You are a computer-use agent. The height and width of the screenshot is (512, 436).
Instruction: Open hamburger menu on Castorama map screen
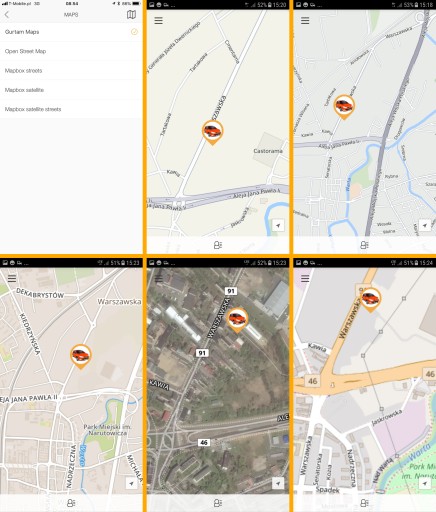click(158, 21)
